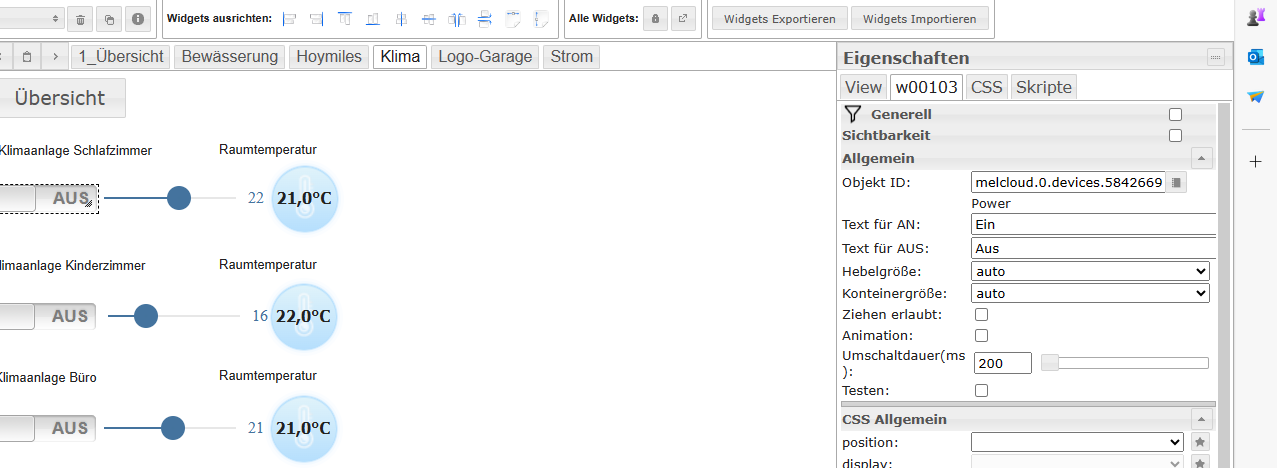Align widgets to the top edge

[345, 19]
